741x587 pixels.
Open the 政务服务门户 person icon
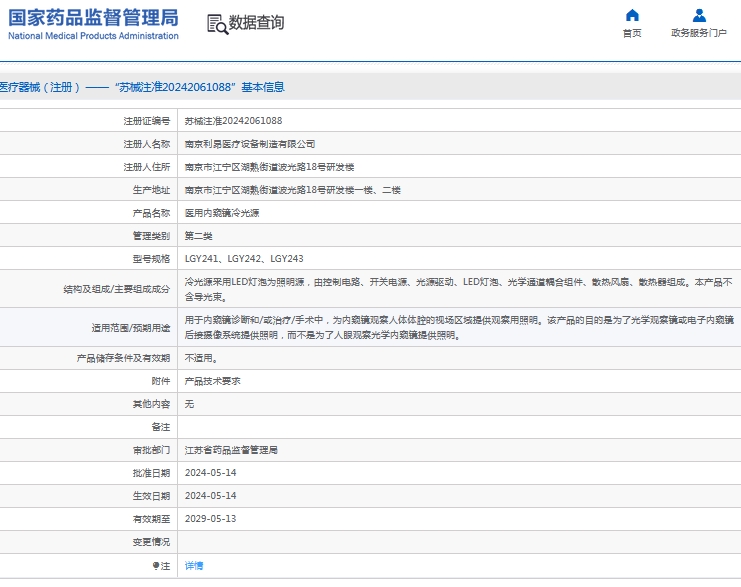click(699, 16)
